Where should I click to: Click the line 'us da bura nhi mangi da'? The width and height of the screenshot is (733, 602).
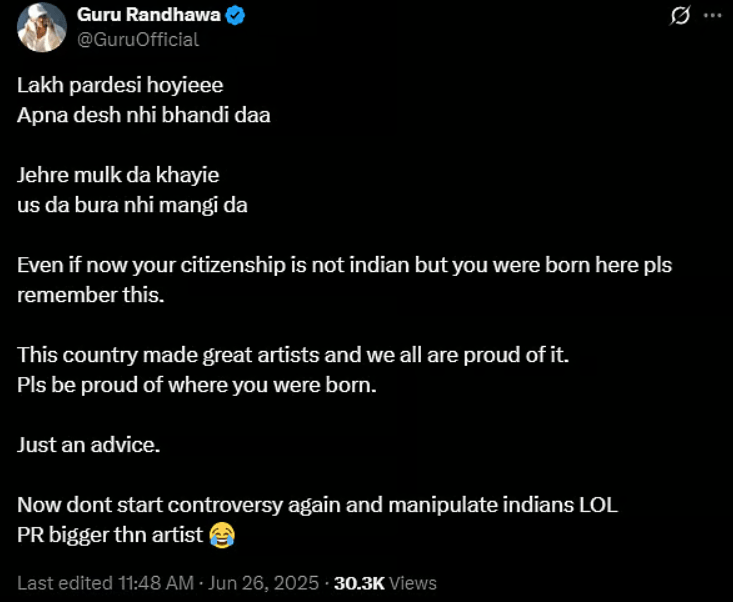click(x=132, y=205)
